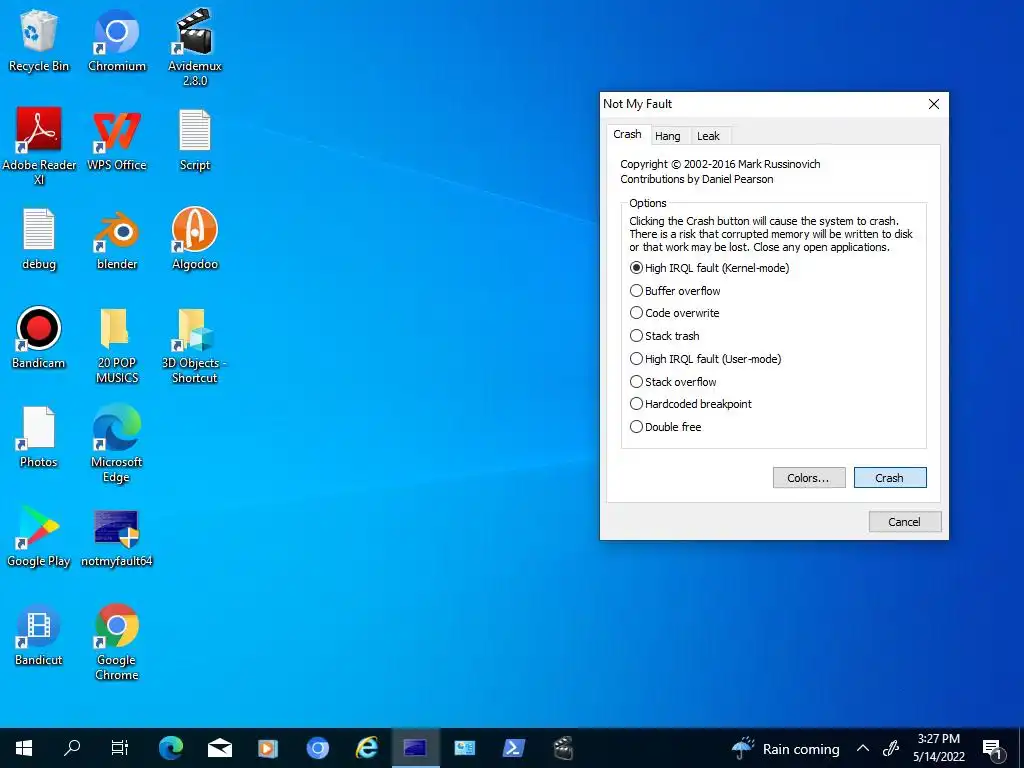Open the media player taskbar icon

pyautogui.click(x=268, y=748)
